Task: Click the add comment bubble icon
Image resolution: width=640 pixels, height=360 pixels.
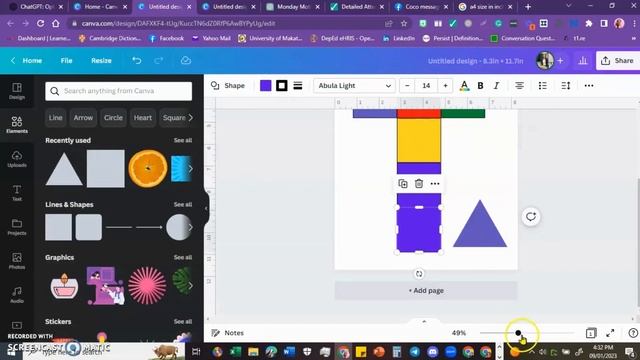Action: pos(531,217)
